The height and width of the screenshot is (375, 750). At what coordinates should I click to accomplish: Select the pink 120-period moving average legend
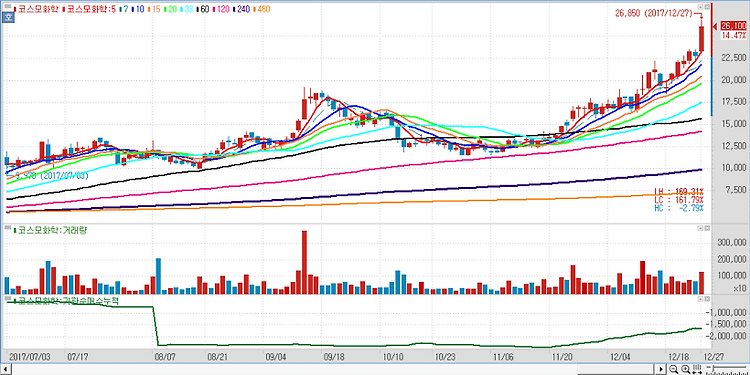221,9
